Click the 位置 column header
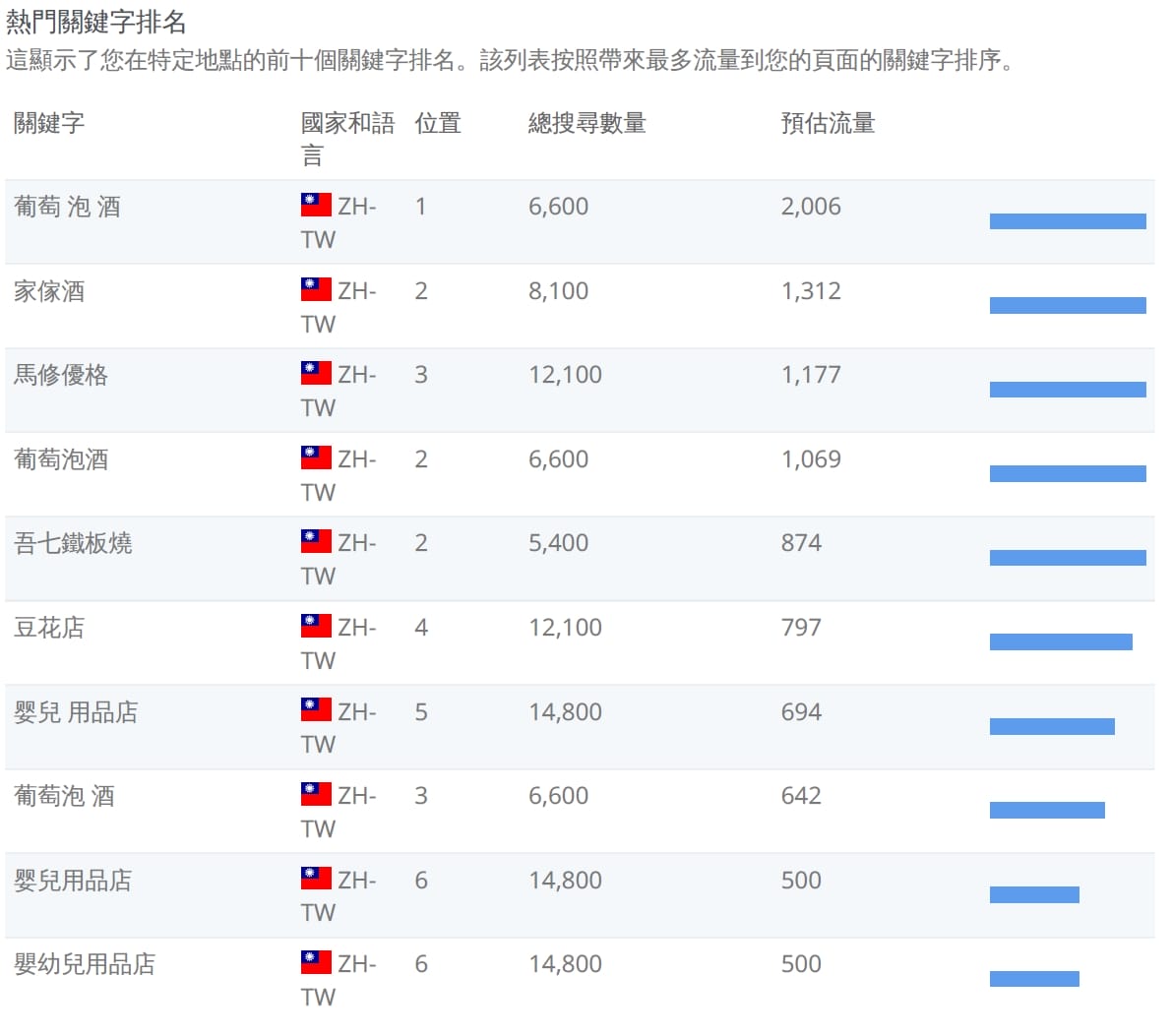The width and height of the screenshot is (1172, 1036). coord(438,123)
